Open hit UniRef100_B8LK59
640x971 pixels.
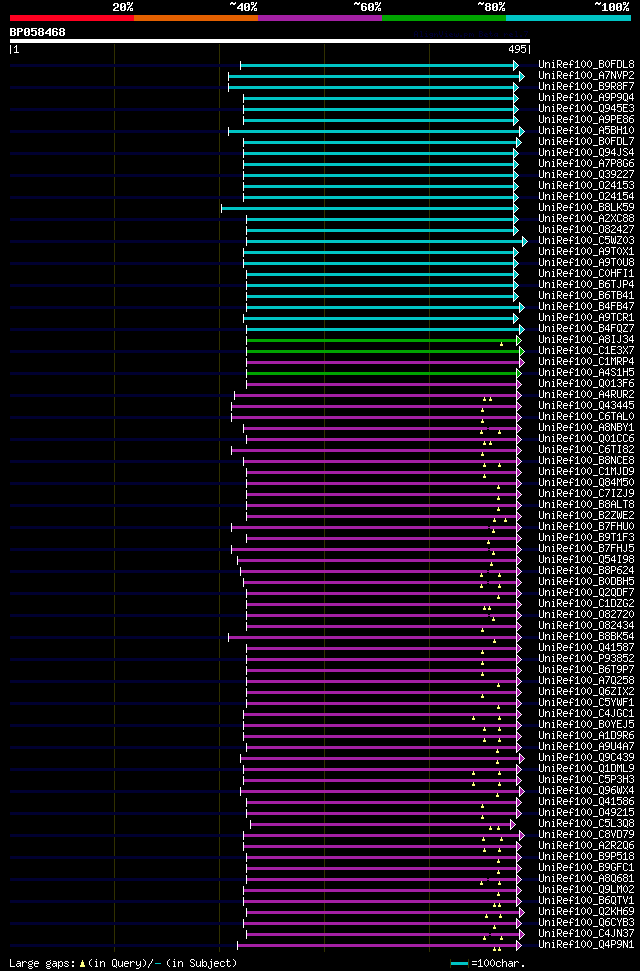coord(586,208)
